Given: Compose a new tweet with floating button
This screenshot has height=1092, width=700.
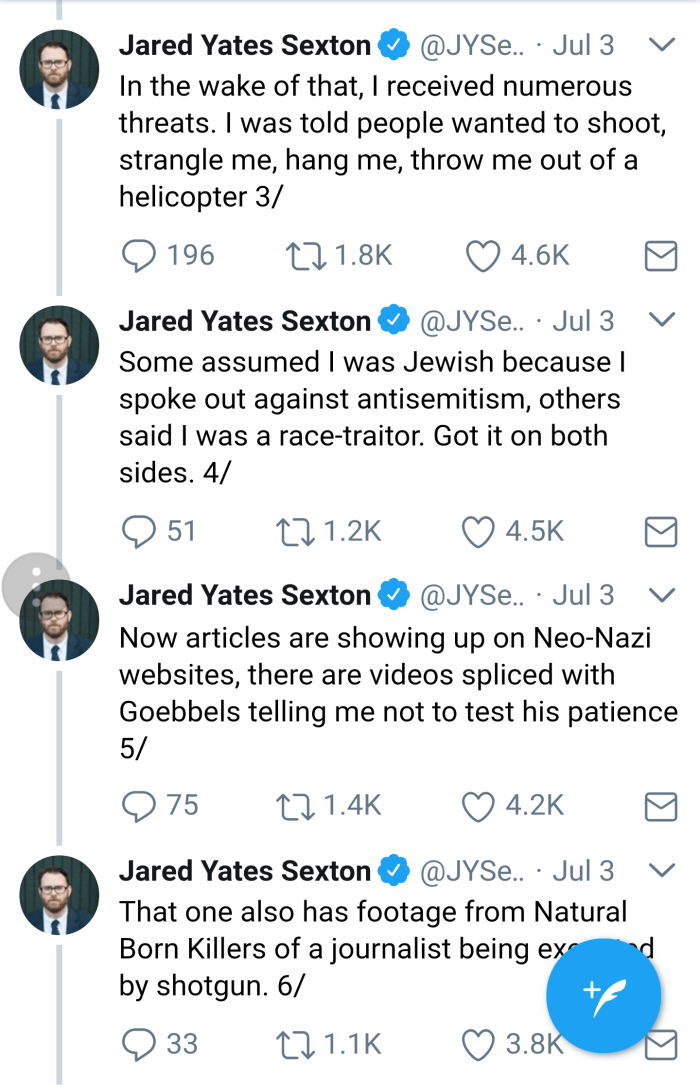Looking at the screenshot, I should click(604, 995).
